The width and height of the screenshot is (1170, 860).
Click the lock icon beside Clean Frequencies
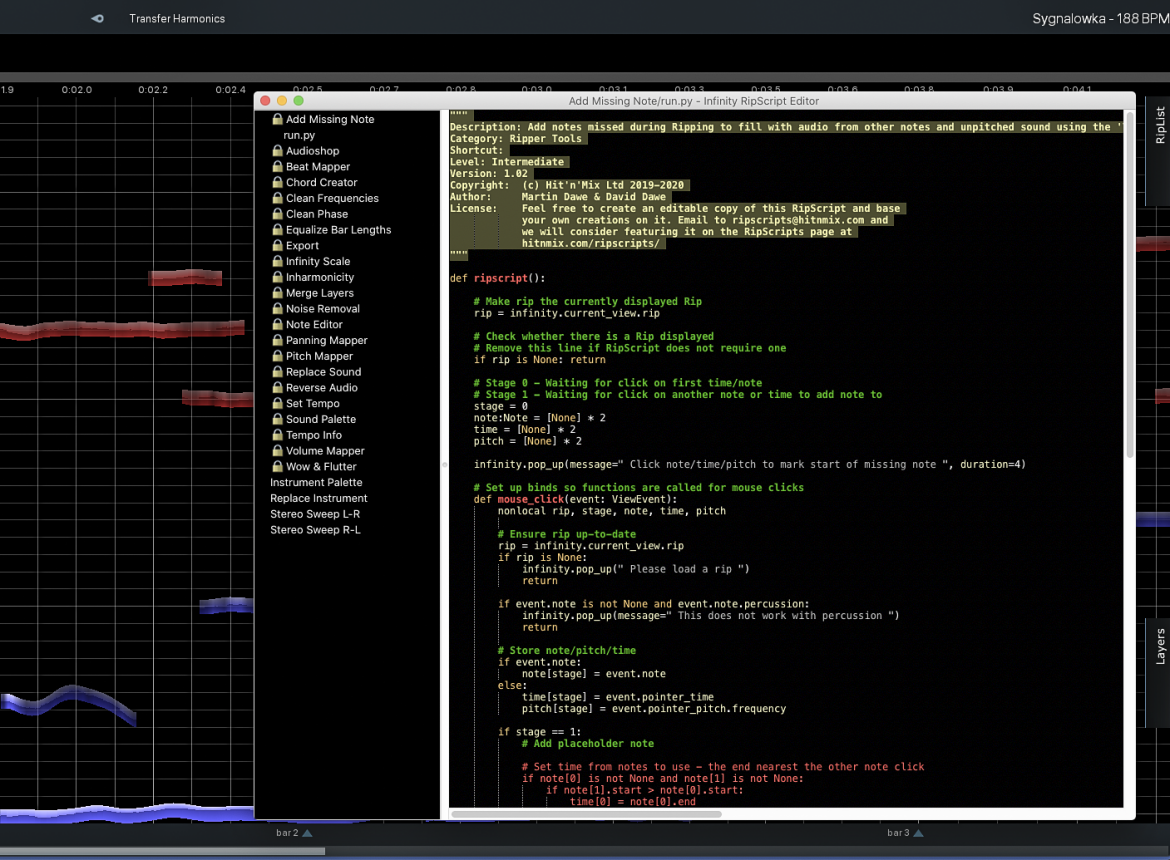click(277, 198)
